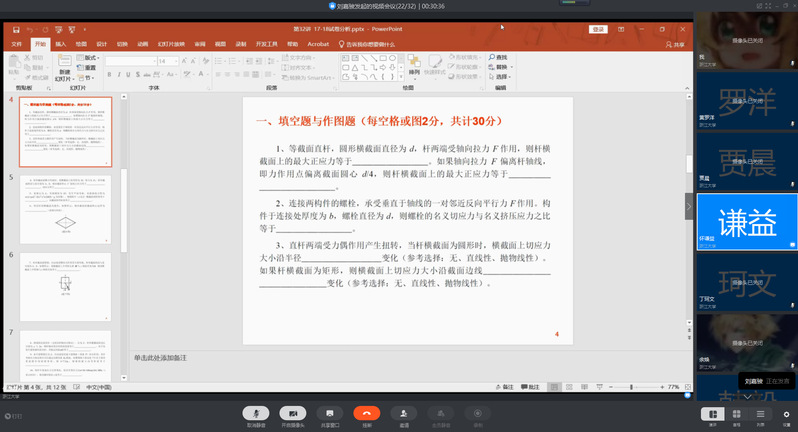Select slide 5 thumbnail in slide panel
This screenshot has width=798, height=432.
pos(67,209)
